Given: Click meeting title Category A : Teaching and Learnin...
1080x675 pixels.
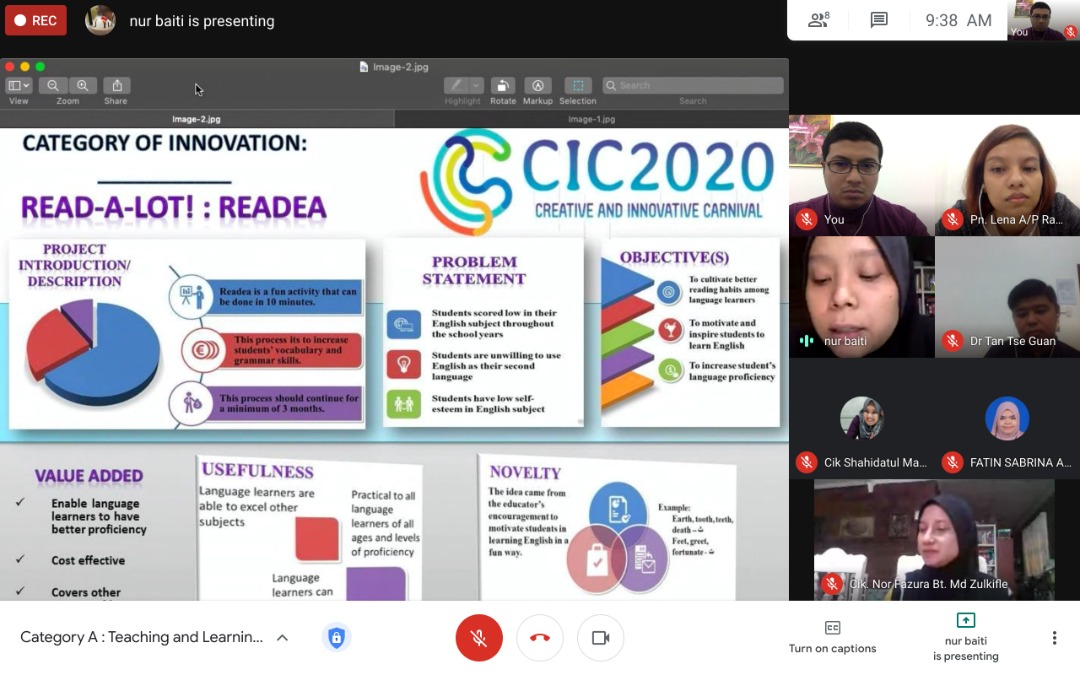Looking at the screenshot, I should (x=141, y=637).
